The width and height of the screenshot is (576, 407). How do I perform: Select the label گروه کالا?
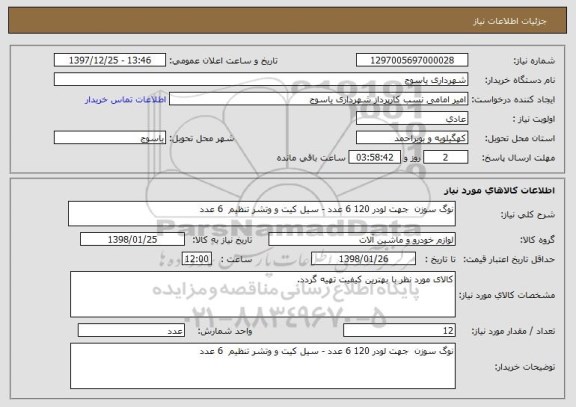537,240
